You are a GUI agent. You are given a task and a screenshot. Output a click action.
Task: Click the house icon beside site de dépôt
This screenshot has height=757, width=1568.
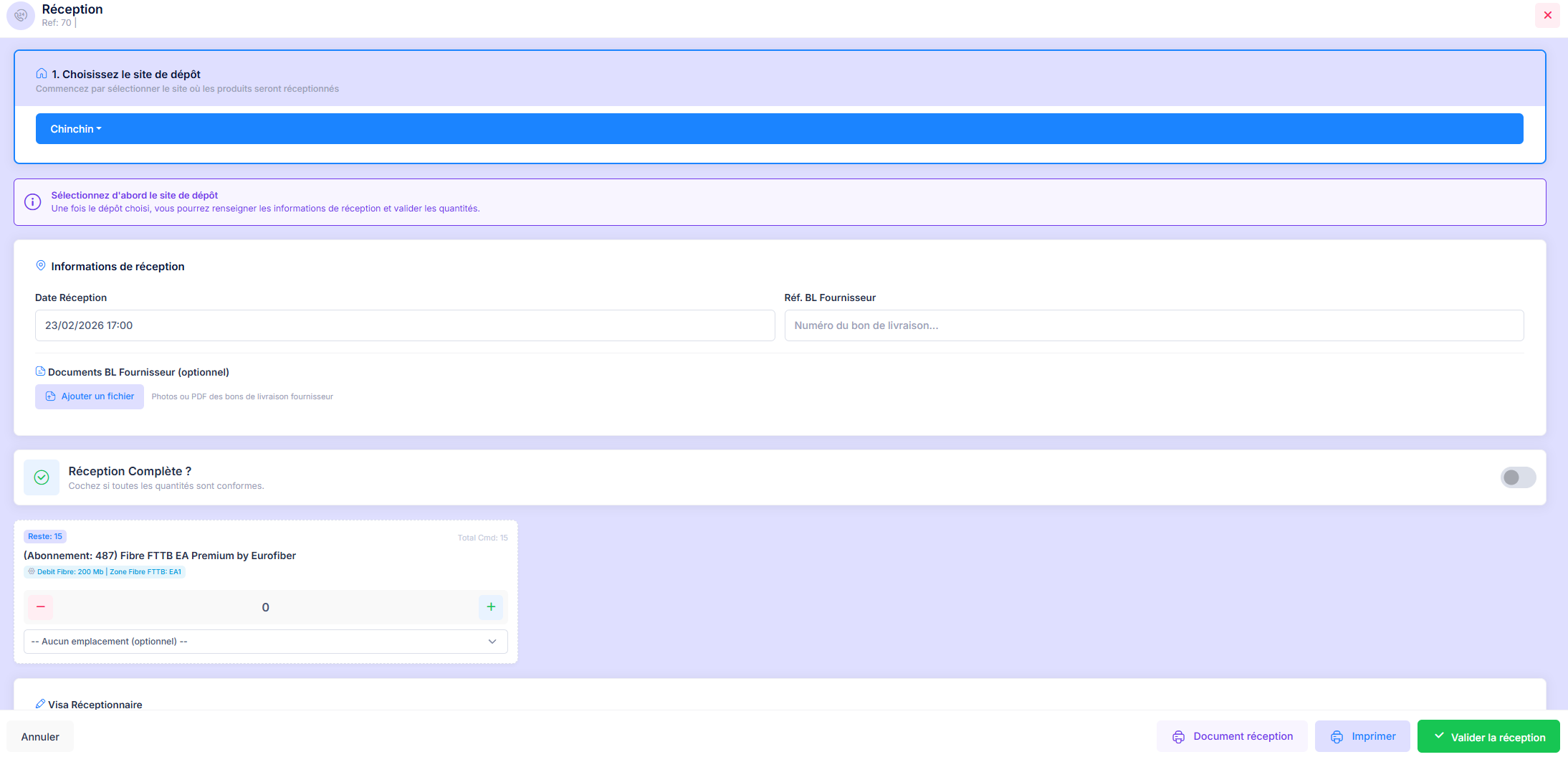click(42, 74)
